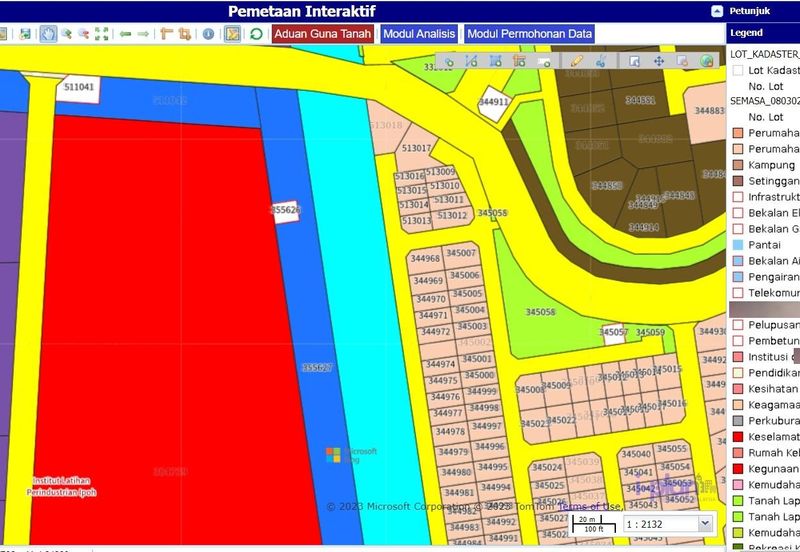Toggle the highlighted yellow selection tool
The image size is (800, 552).
tap(232, 34)
